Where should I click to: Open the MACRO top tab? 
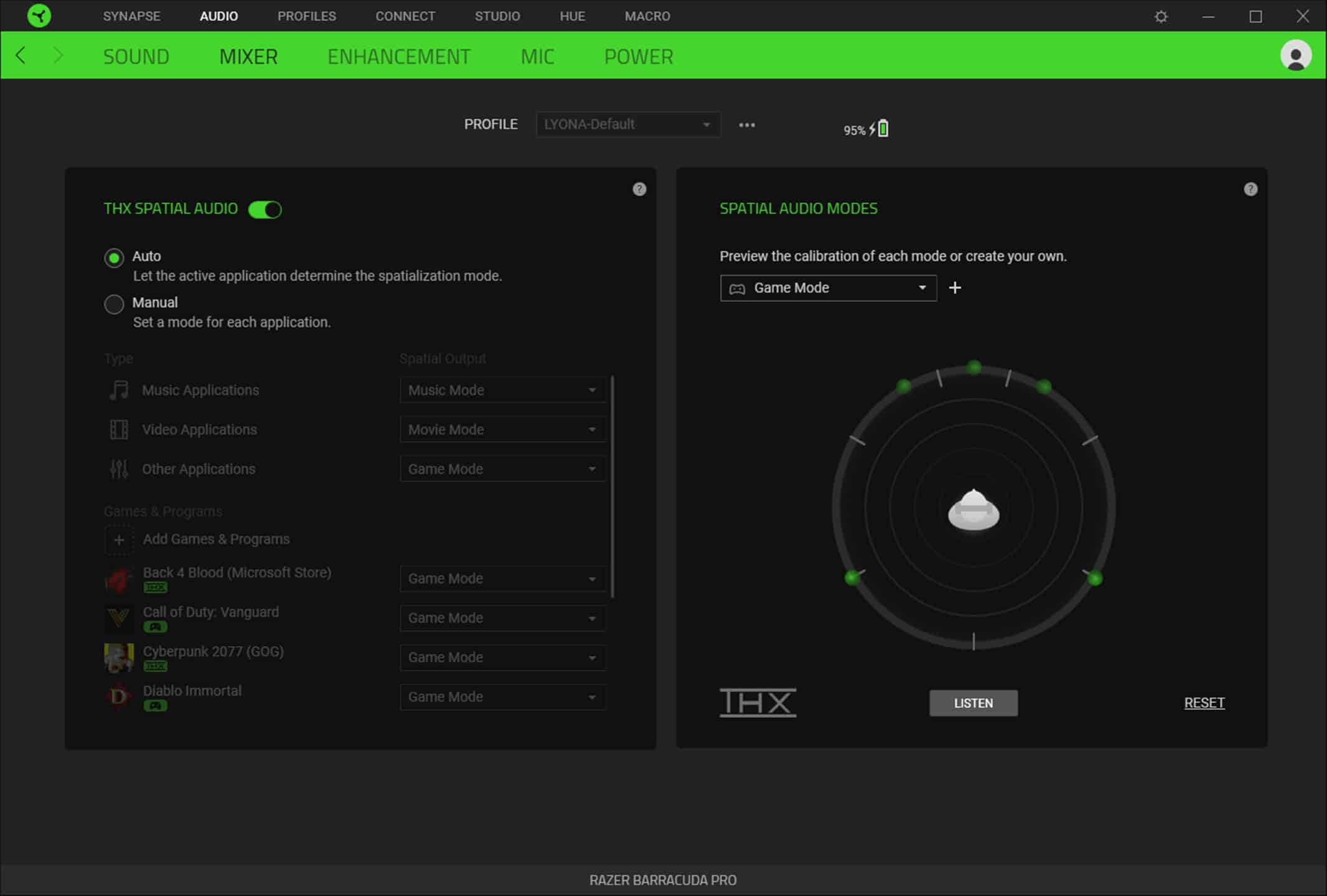pos(647,16)
